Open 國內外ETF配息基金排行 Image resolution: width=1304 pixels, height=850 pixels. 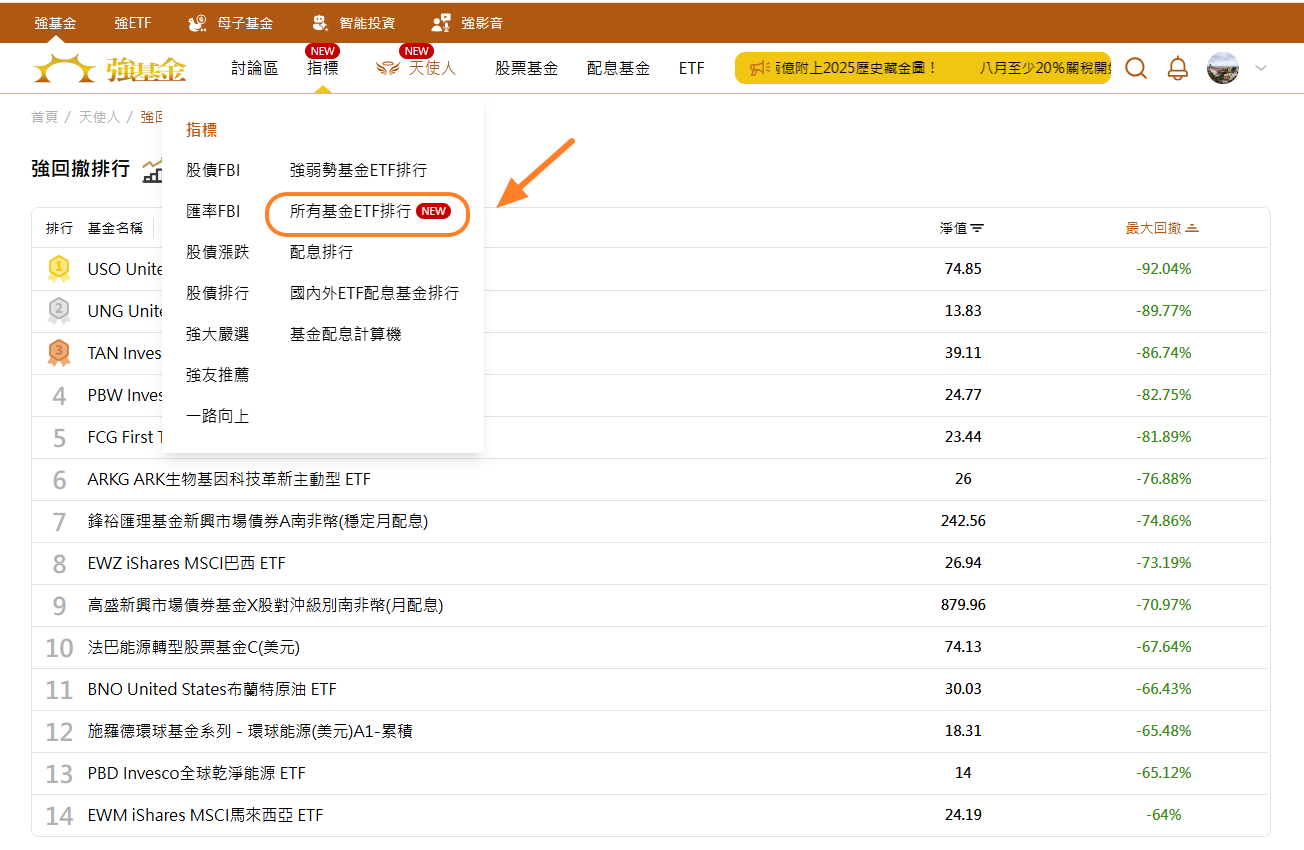click(x=374, y=293)
